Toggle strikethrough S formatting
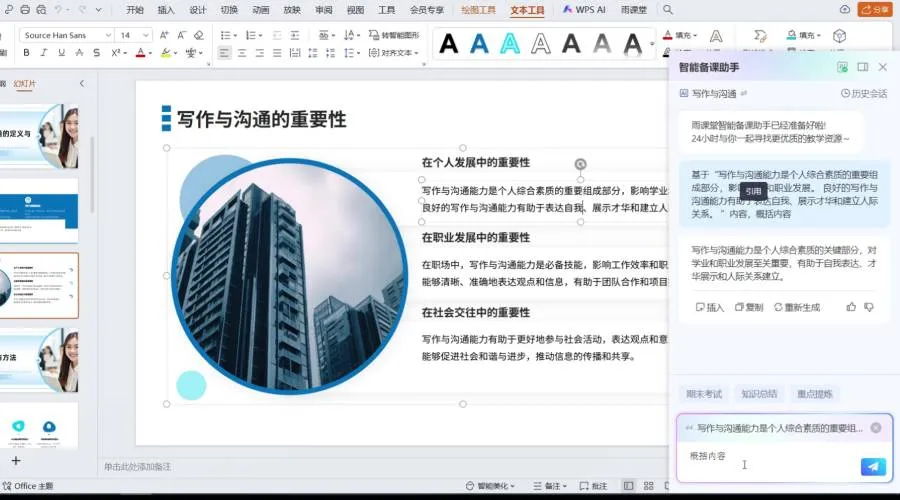The image size is (900, 500). coord(96,53)
